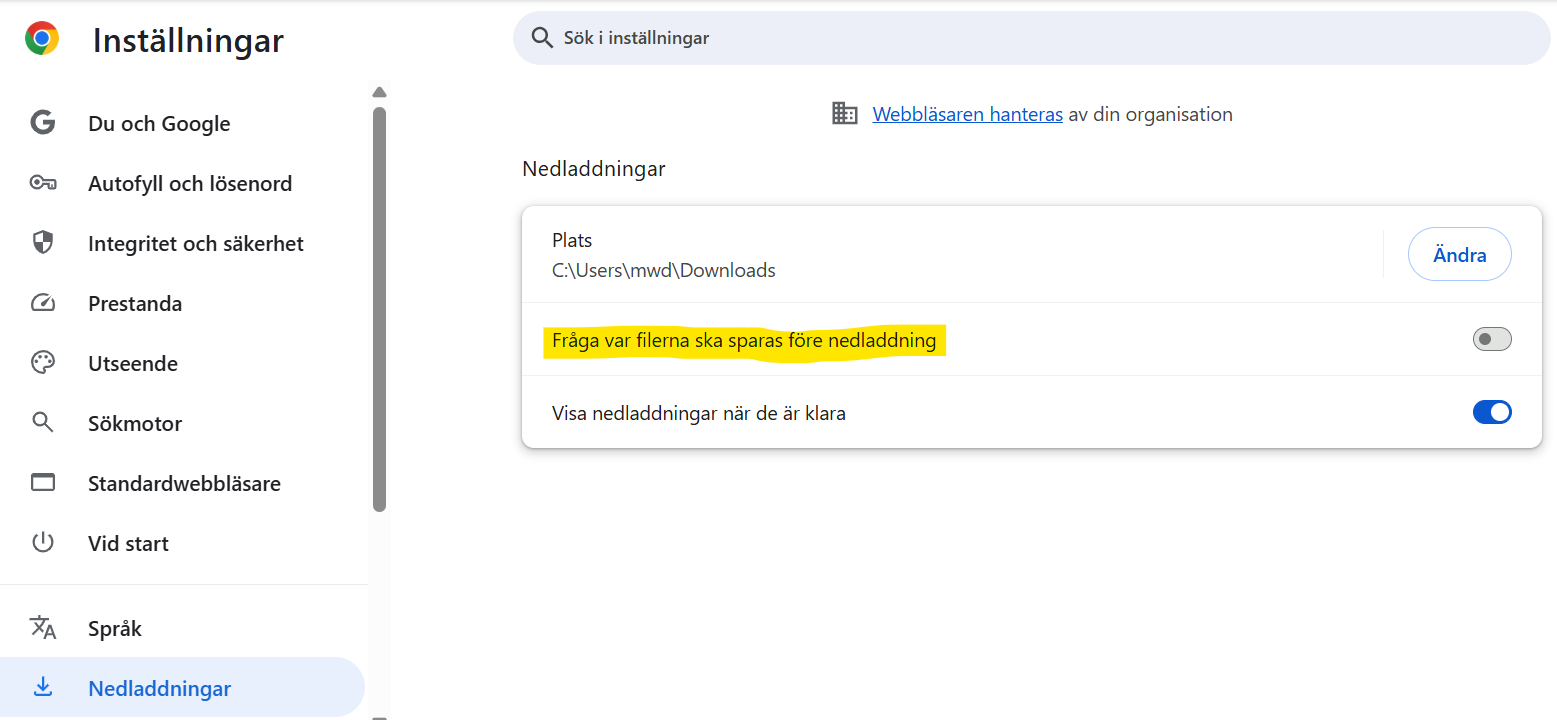
Task: Click the 'Sök i inställningar' search field
Action: click(1030, 38)
